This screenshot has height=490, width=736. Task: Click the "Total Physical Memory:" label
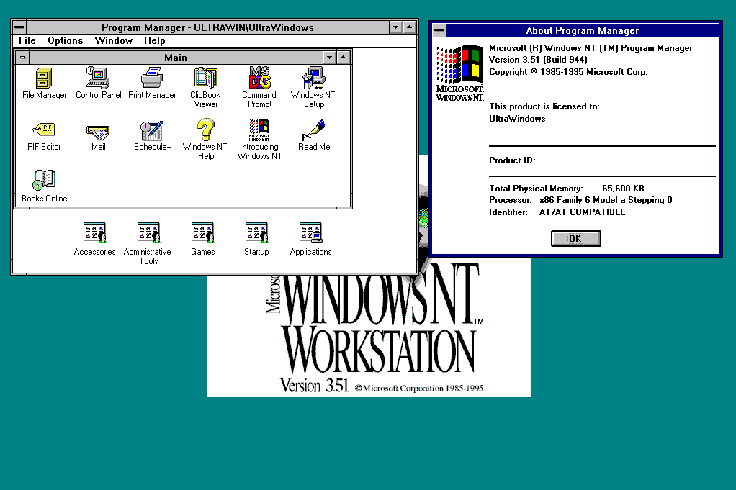point(536,188)
